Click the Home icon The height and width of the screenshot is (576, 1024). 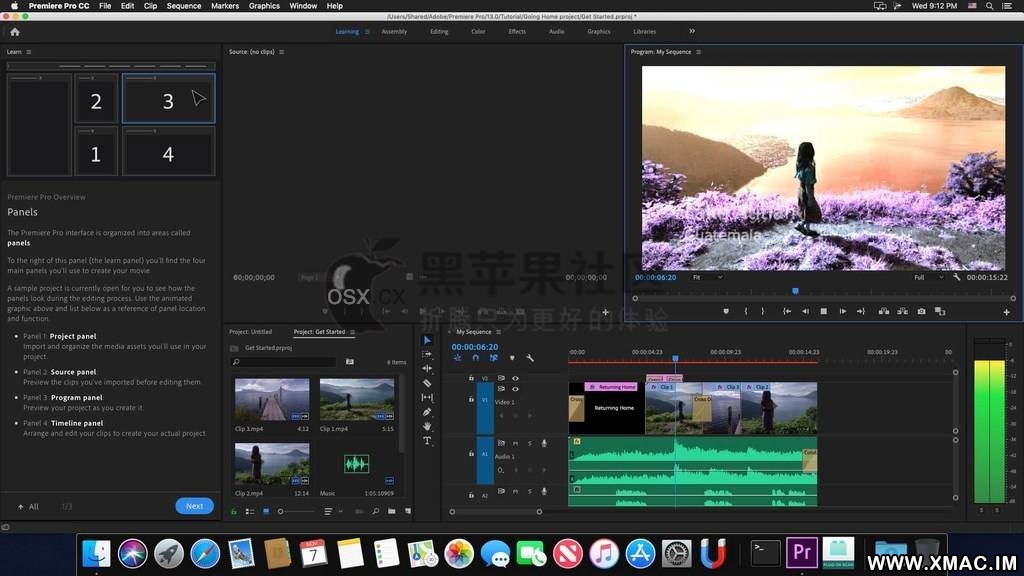tap(15, 32)
